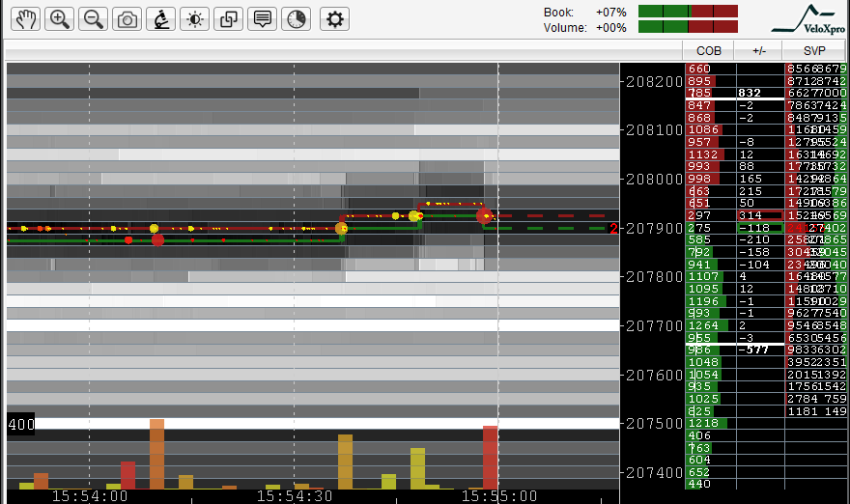The height and width of the screenshot is (504, 850).
Task: Click the 165 delta cell
Action: coord(750,179)
